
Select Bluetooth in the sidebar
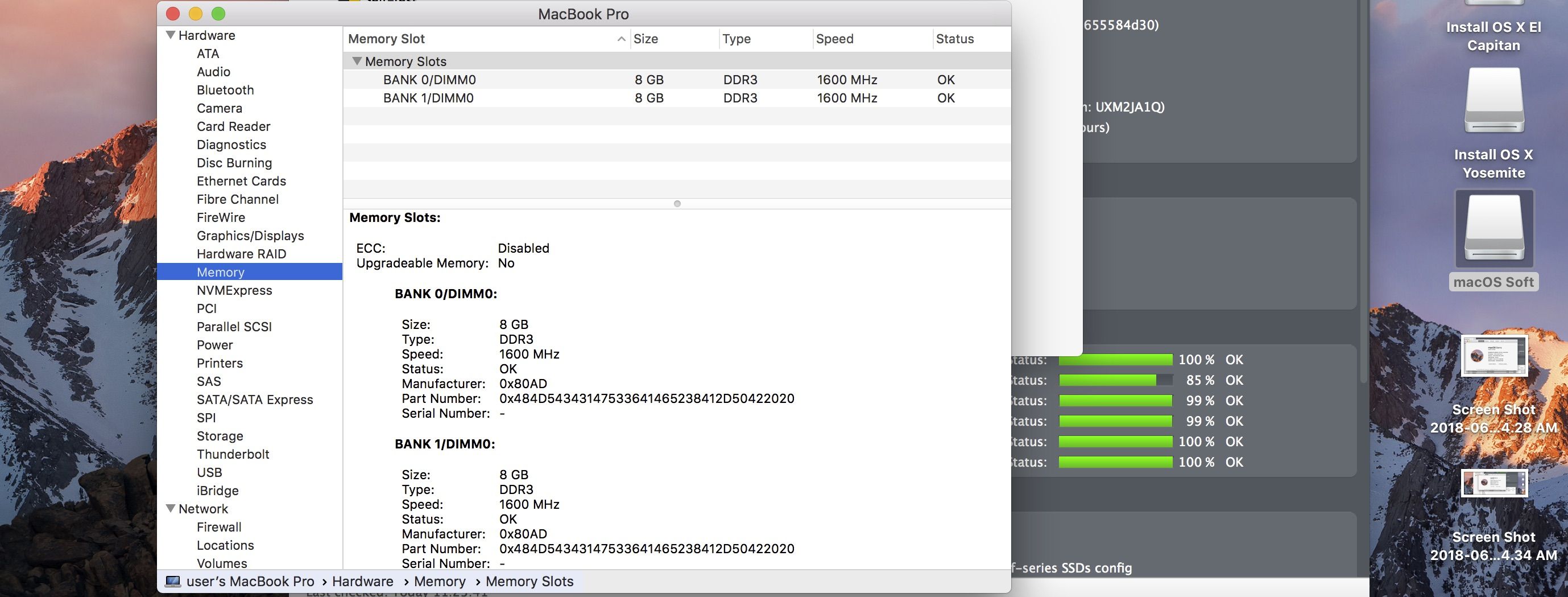[225, 90]
